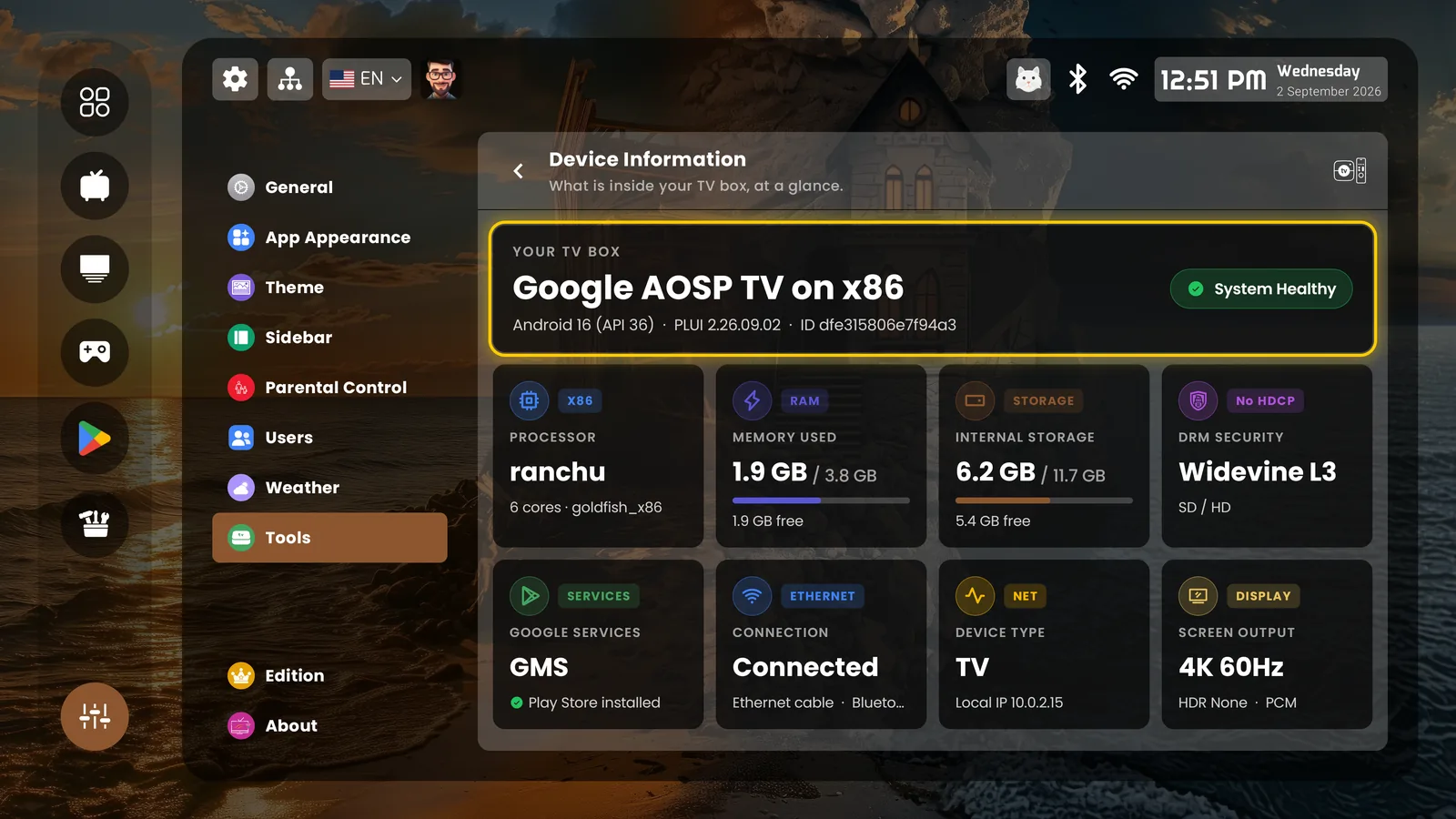Select the Google AOSP TV on x86 card
Screen dimensions: 1456x819
tap(933, 288)
